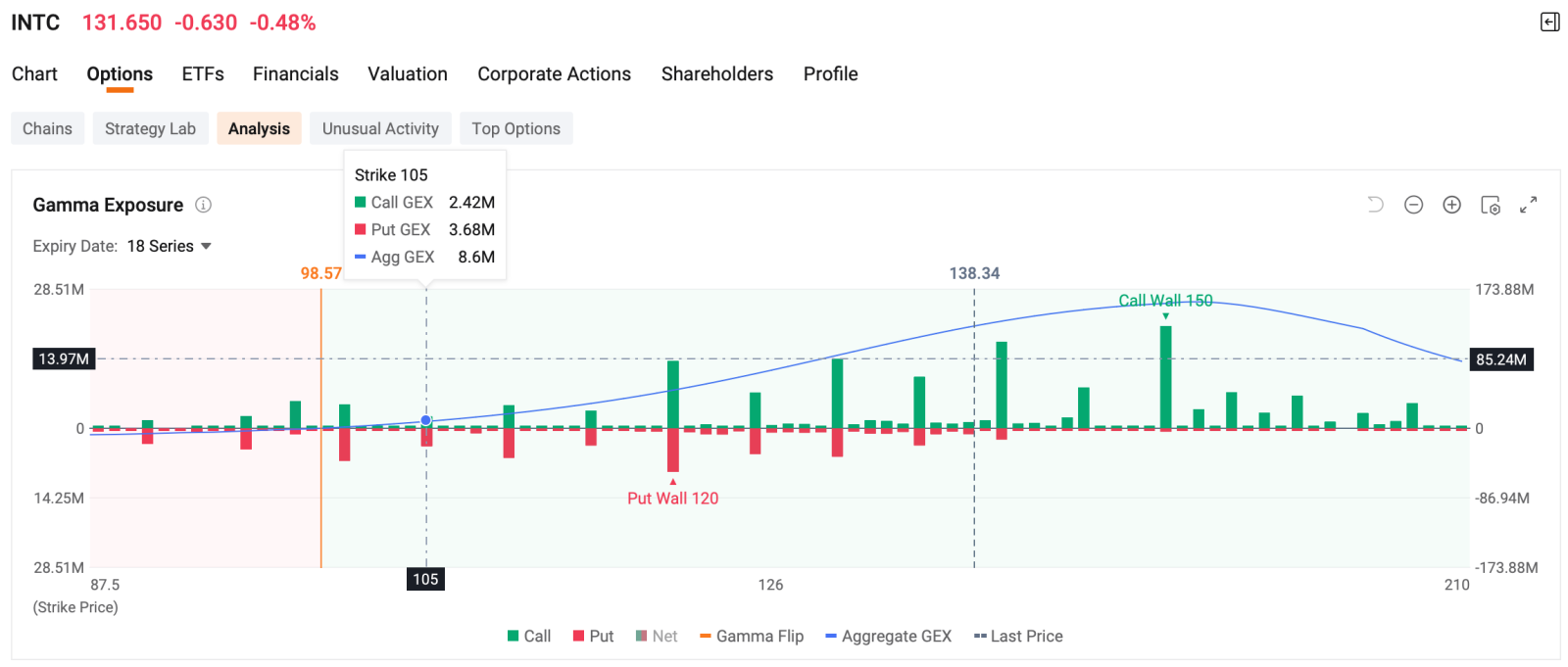
Task: Open the Chart tab
Action: [34, 74]
